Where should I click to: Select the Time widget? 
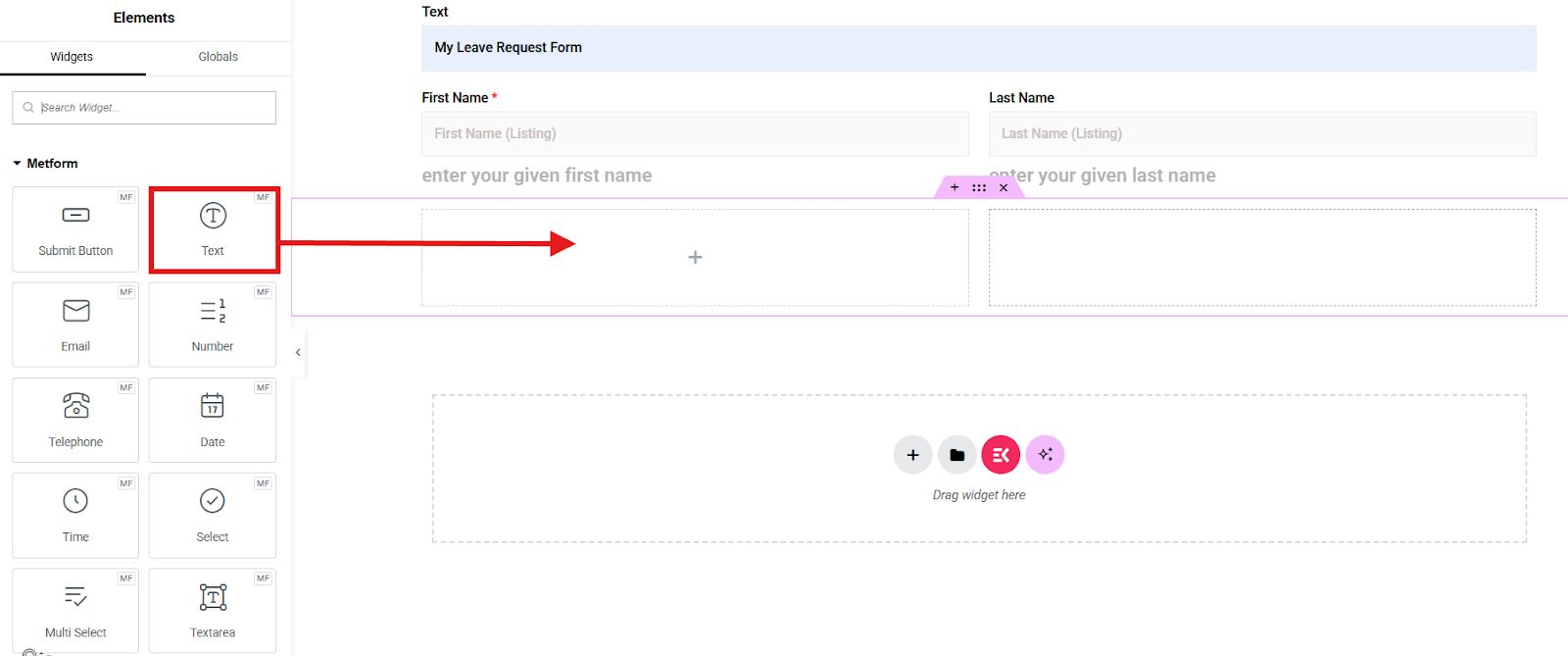coord(75,515)
